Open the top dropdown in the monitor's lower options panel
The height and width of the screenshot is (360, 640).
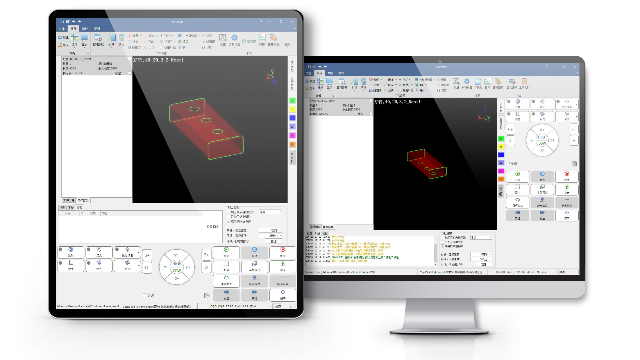coord(481,237)
